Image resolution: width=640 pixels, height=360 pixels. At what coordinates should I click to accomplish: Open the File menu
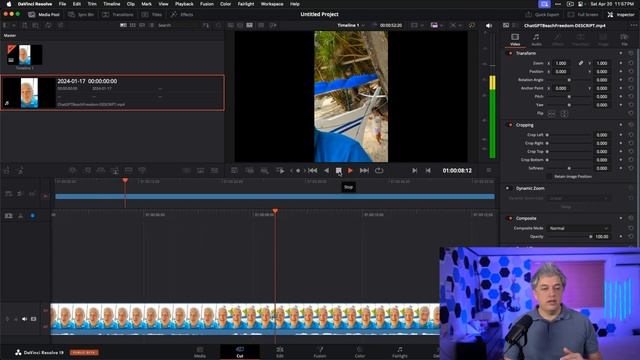pyautogui.click(x=62, y=4)
